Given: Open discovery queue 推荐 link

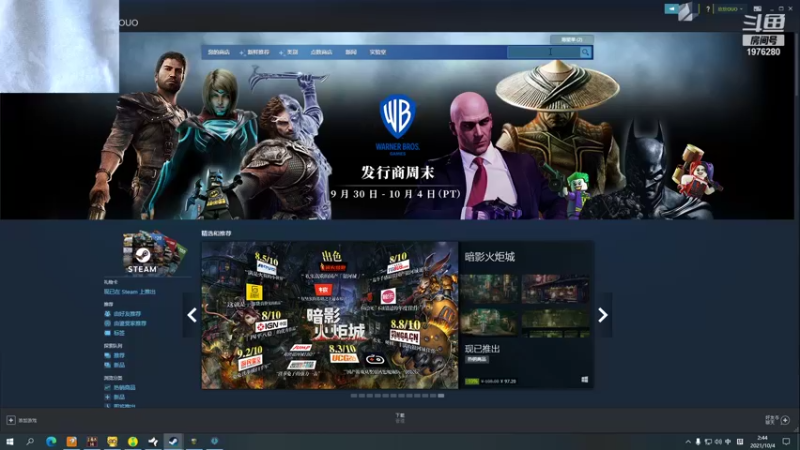Looking at the screenshot, I should [x=119, y=355].
